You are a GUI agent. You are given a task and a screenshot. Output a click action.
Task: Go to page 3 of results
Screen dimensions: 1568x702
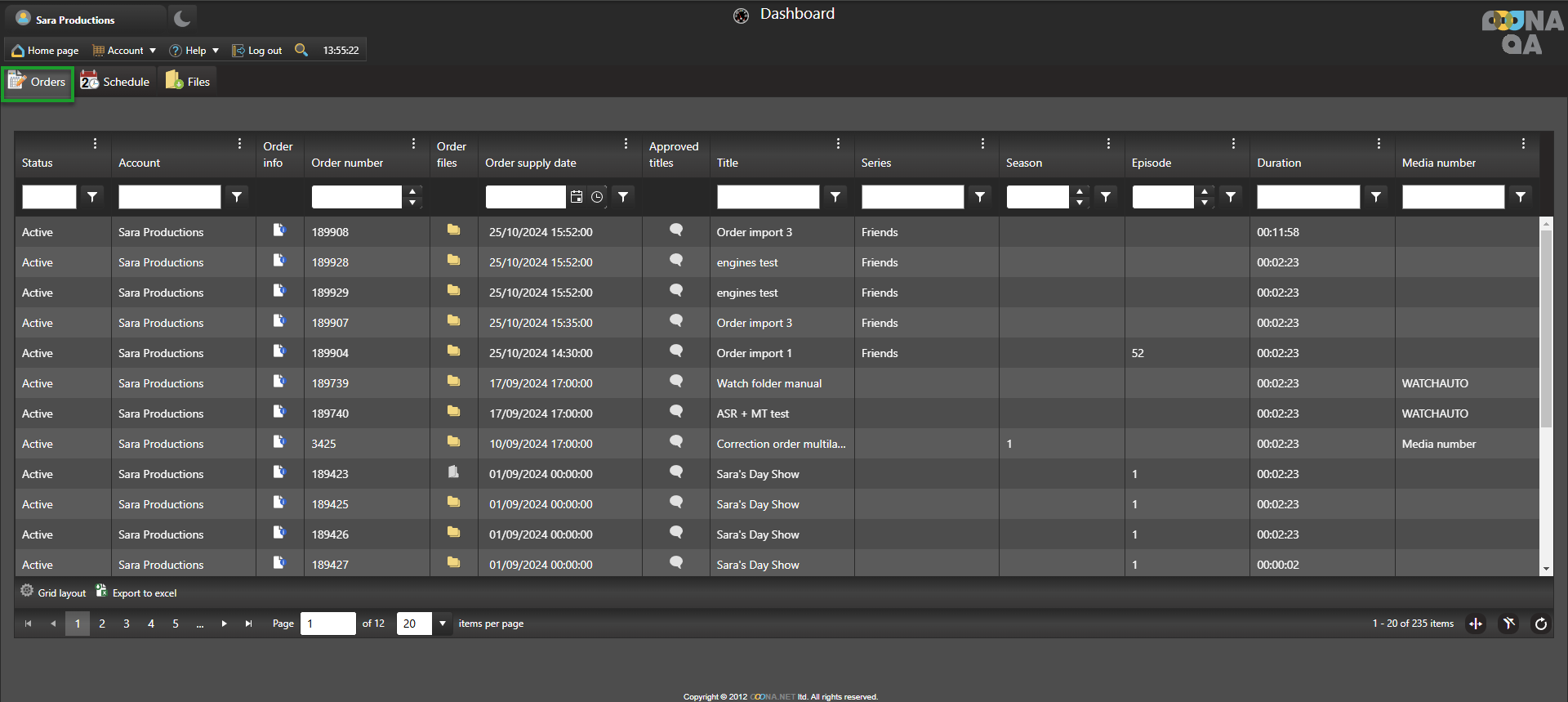pos(127,624)
